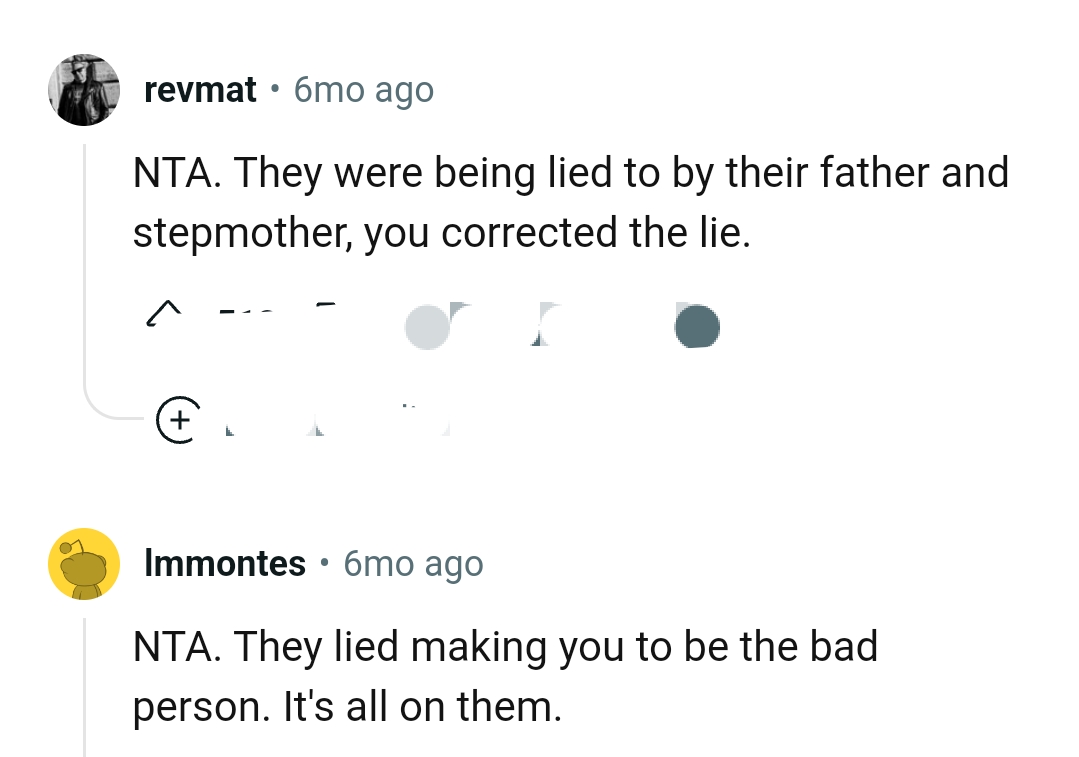Click revmat's profile avatar
This screenshot has width=1079, height=757.
[84, 90]
